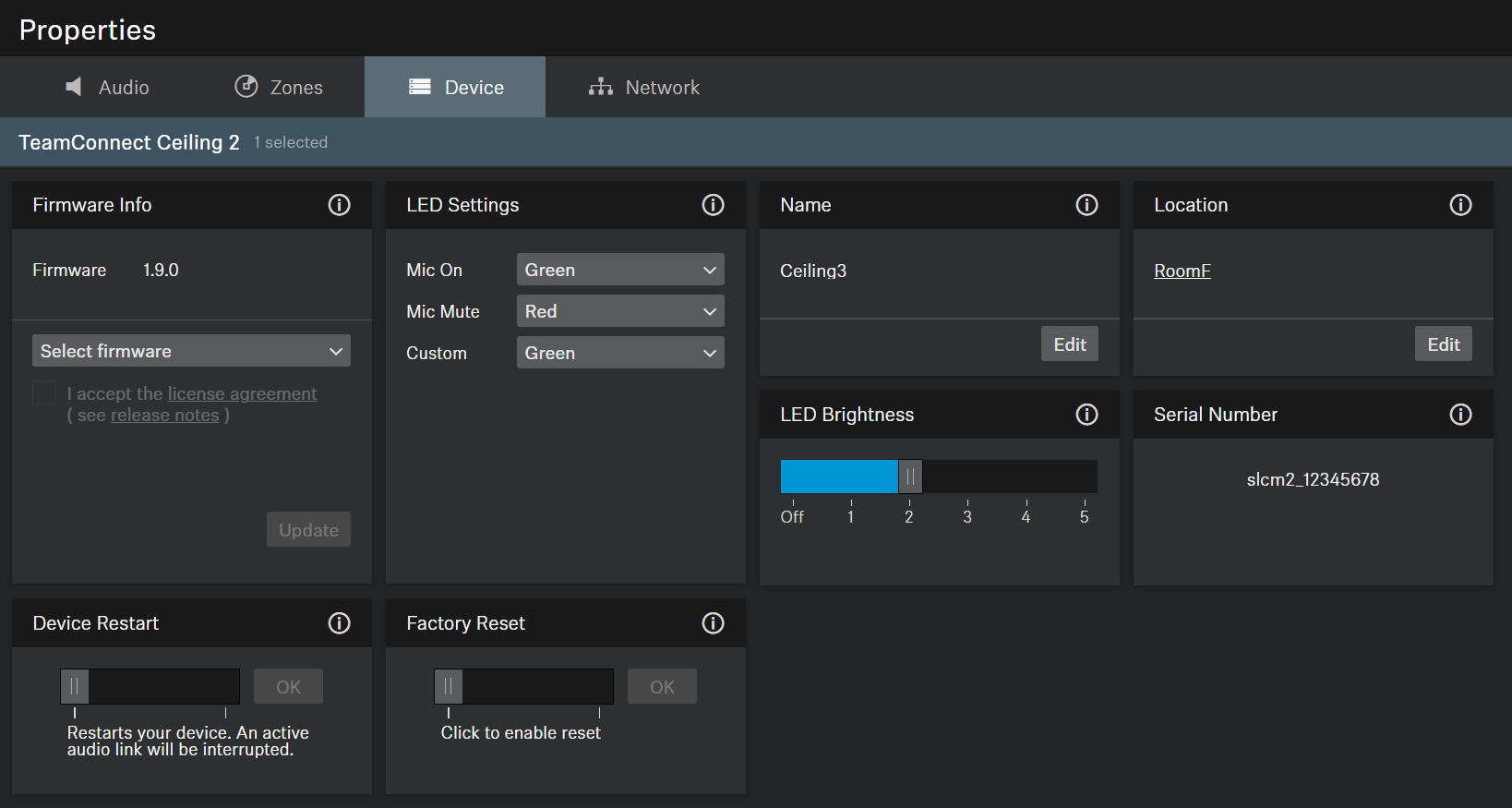Open Device Restart info icon
Image resolution: width=1512 pixels, height=808 pixels.
pyautogui.click(x=339, y=623)
